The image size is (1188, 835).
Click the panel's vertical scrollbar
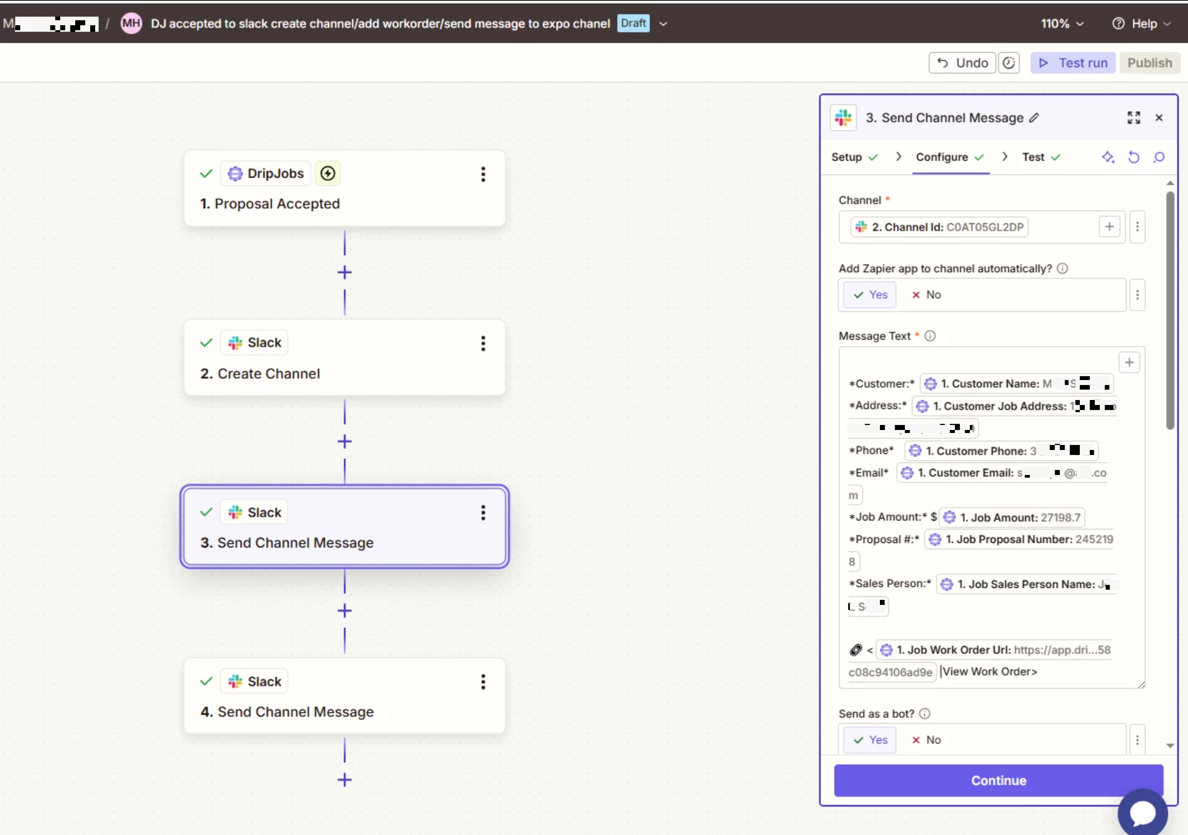[x=1170, y=310]
